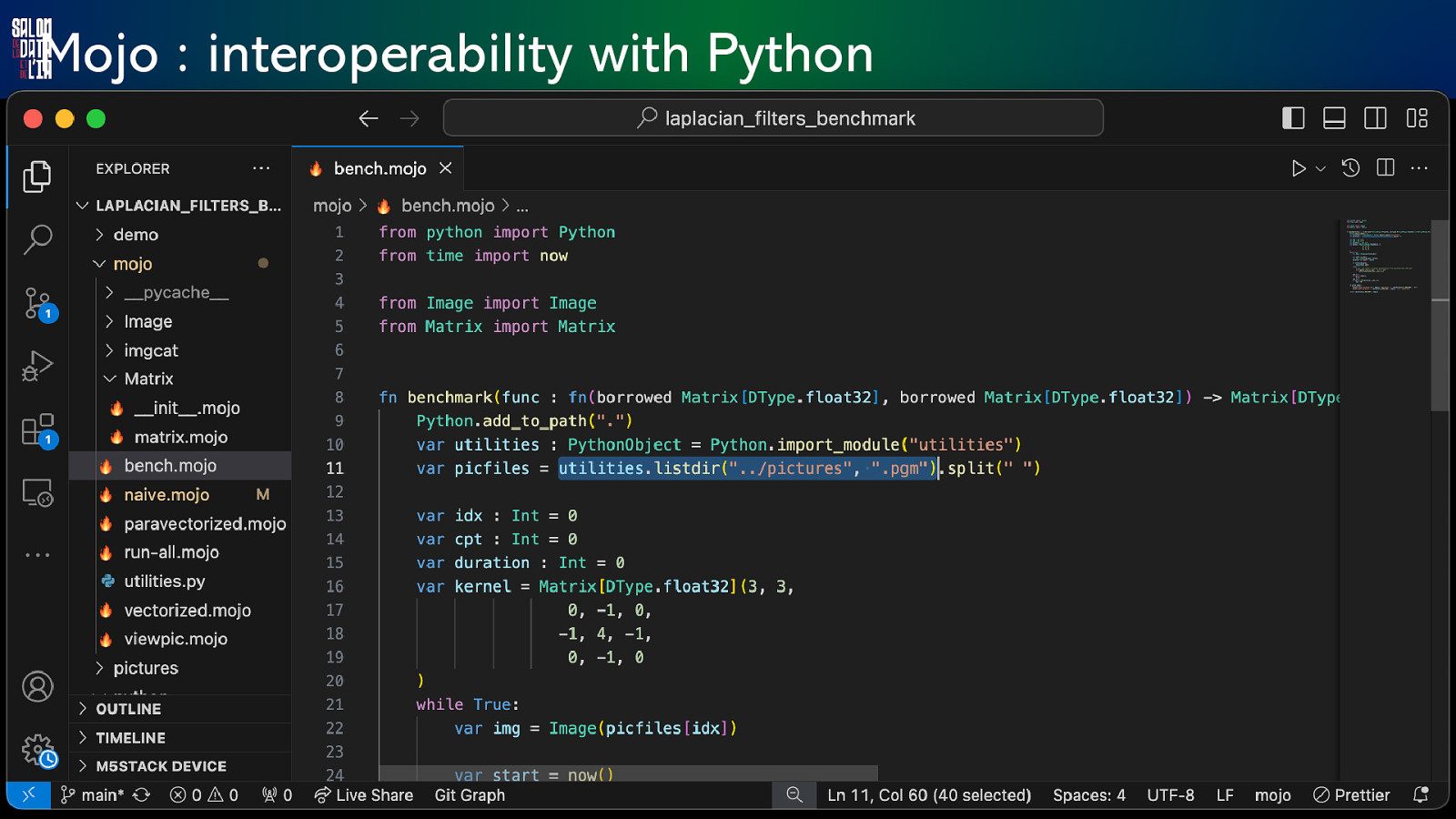Expand the pictures folder
1456x819 pixels.
[180, 668]
